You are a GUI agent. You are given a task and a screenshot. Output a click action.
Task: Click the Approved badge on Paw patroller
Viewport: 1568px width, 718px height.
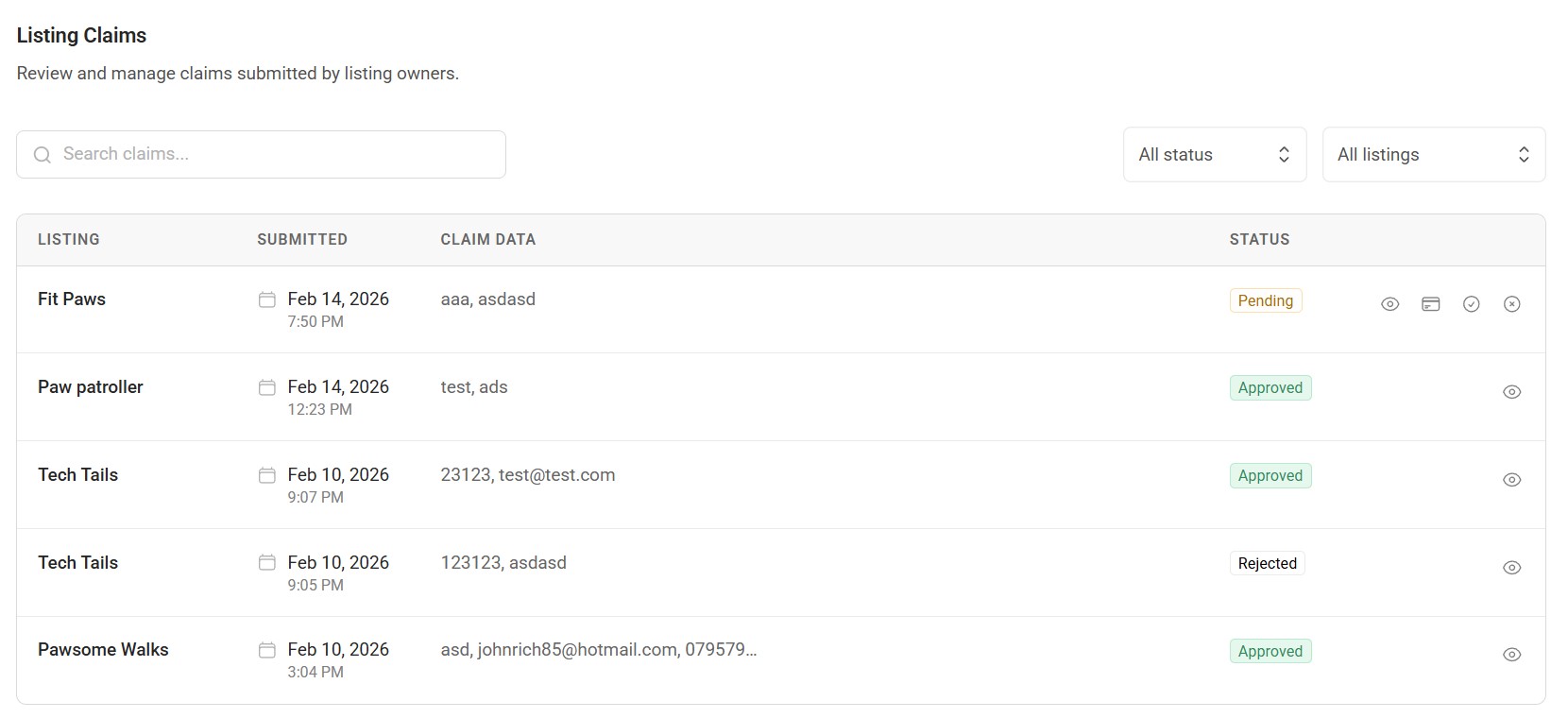click(1270, 387)
